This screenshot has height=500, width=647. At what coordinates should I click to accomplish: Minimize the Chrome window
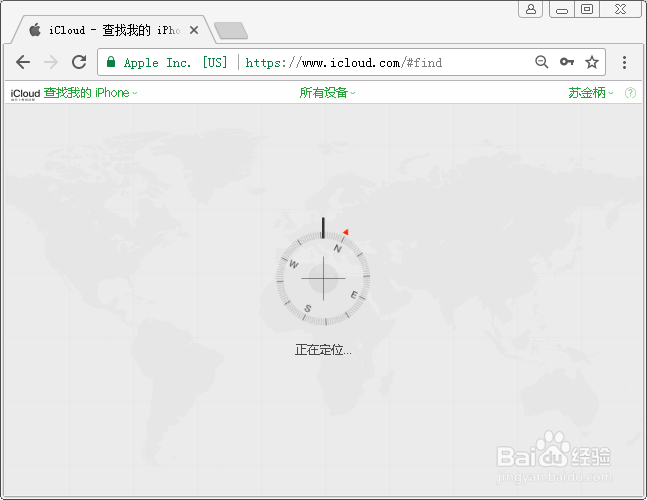pos(562,9)
